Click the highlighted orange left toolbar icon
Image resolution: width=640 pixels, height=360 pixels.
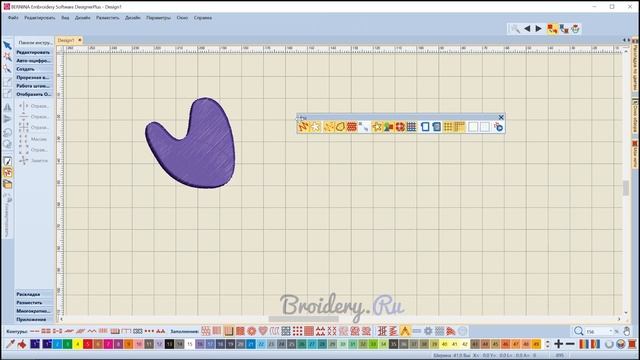point(7,173)
